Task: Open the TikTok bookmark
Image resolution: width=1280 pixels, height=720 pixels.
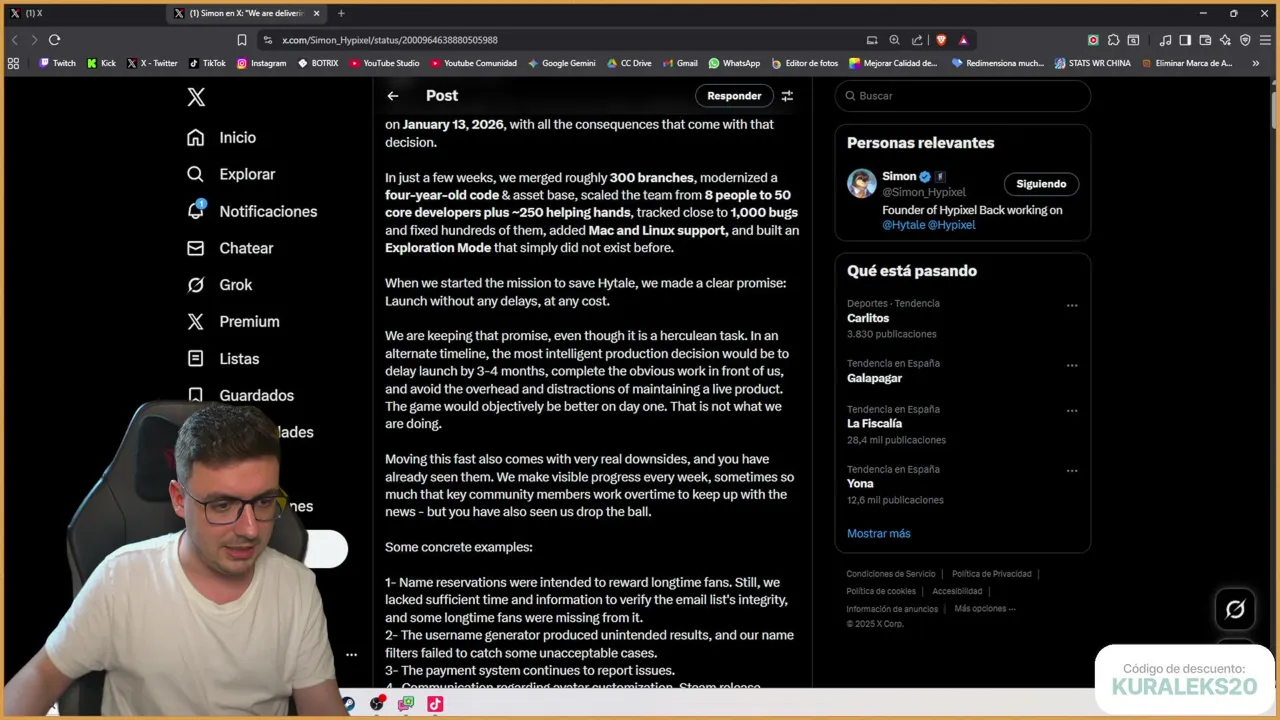Action: (x=207, y=63)
